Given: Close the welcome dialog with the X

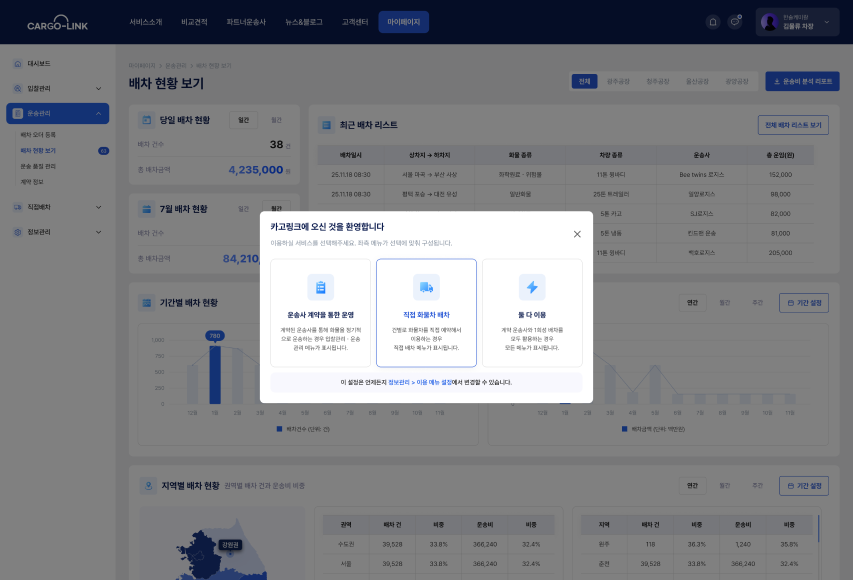Looking at the screenshot, I should point(577,234).
